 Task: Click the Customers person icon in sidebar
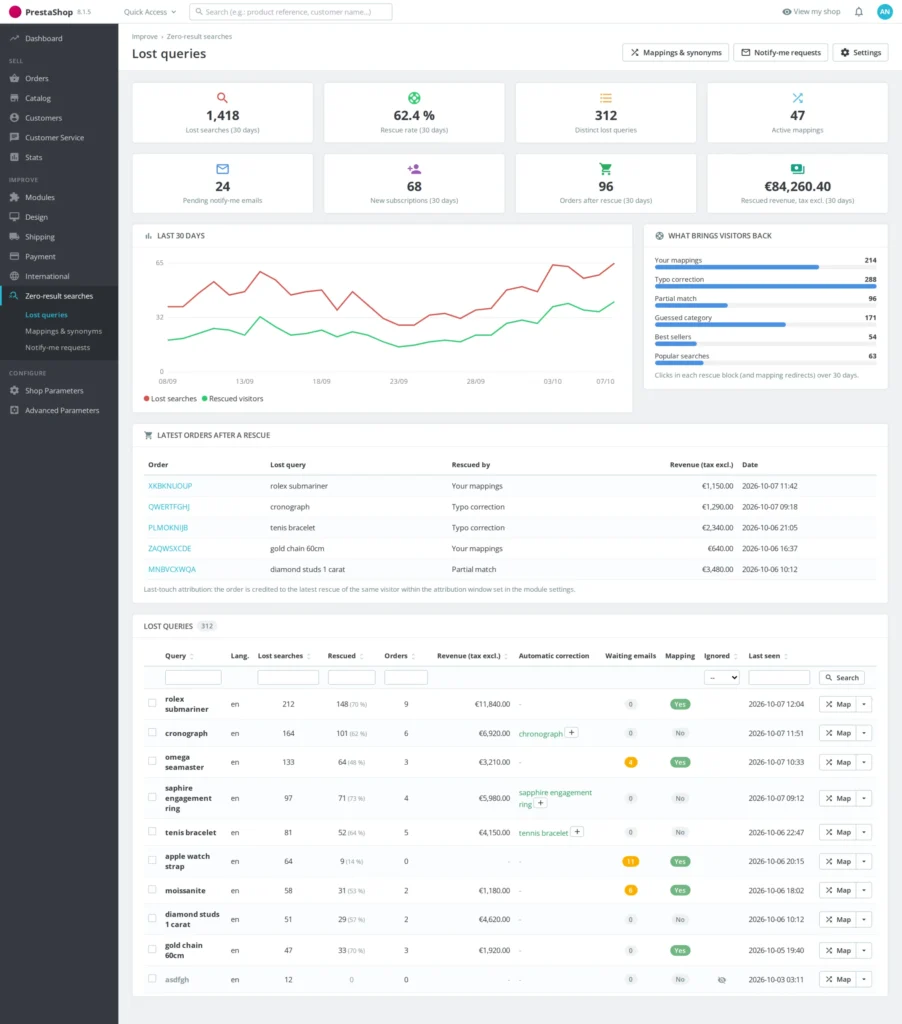click(14, 118)
